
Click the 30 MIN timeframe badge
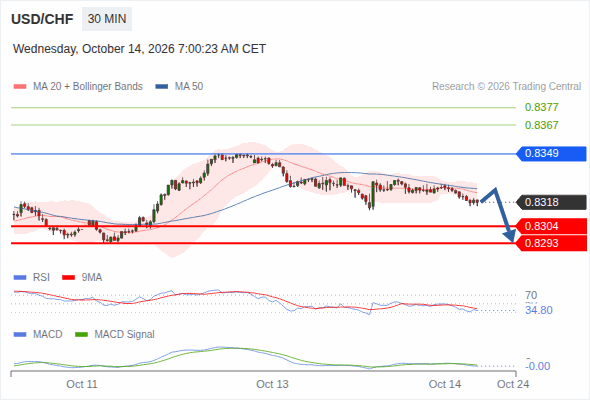[107, 19]
